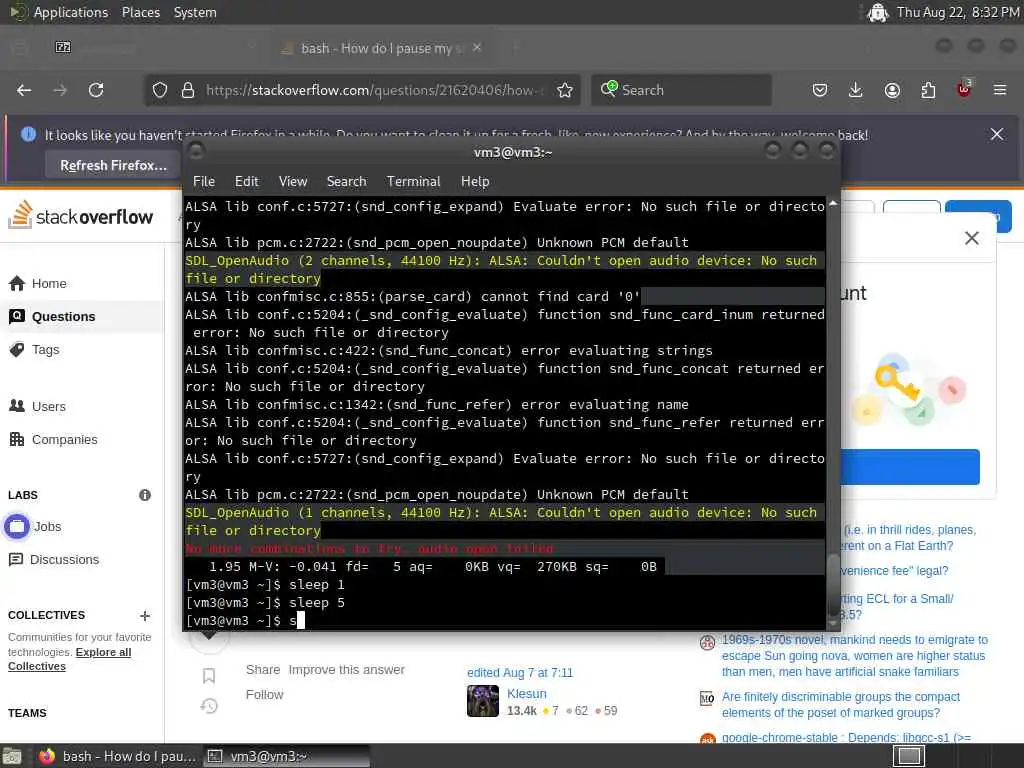Click Explore all Collectives link
The height and width of the screenshot is (768, 1024).
69,659
